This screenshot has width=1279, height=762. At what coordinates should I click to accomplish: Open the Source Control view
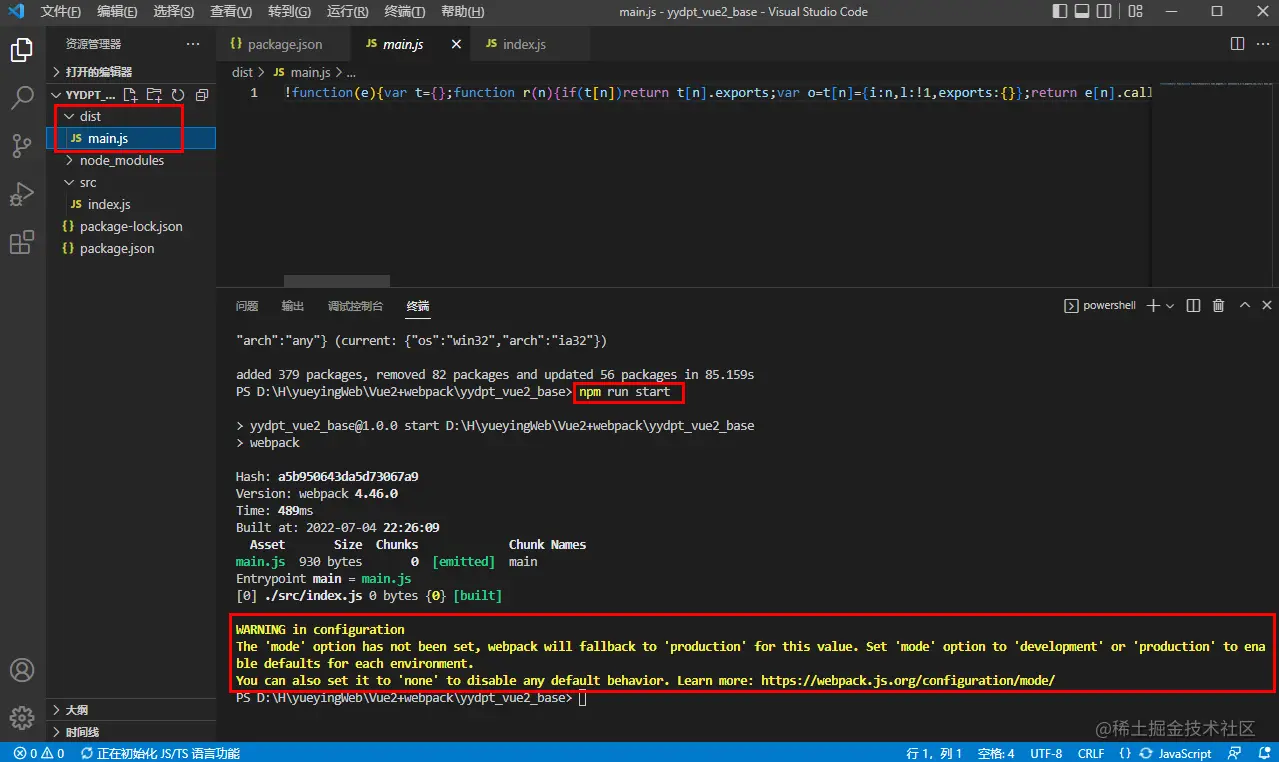pos(22,146)
